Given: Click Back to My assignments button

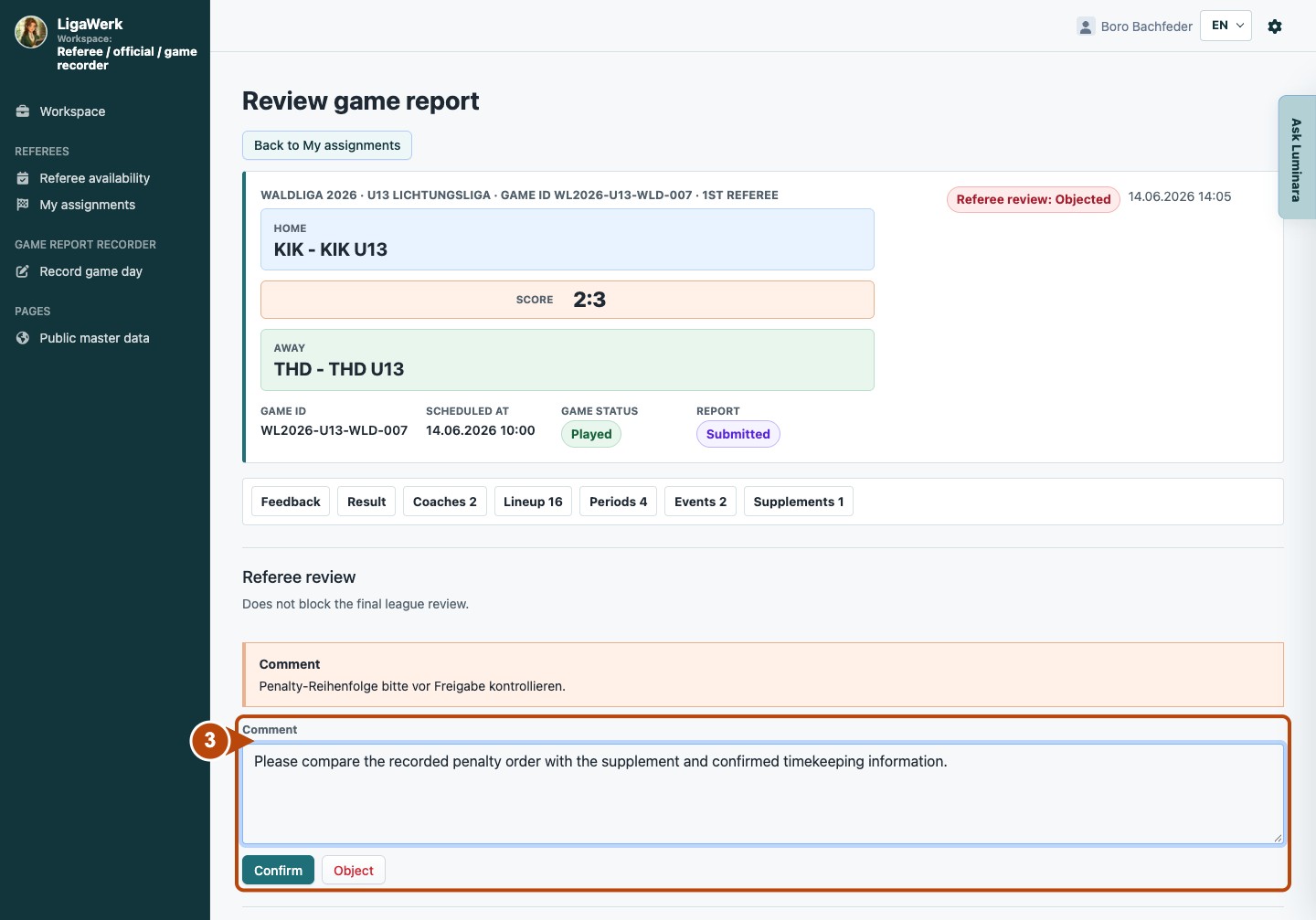Looking at the screenshot, I should tap(327, 145).
